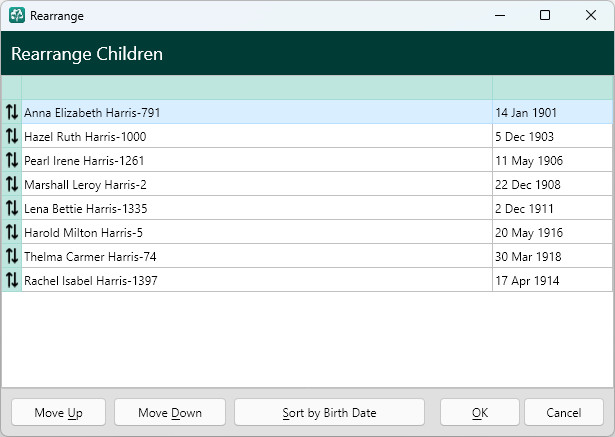Click the Move Down button
The image size is (615, 437).
point(170,412)
